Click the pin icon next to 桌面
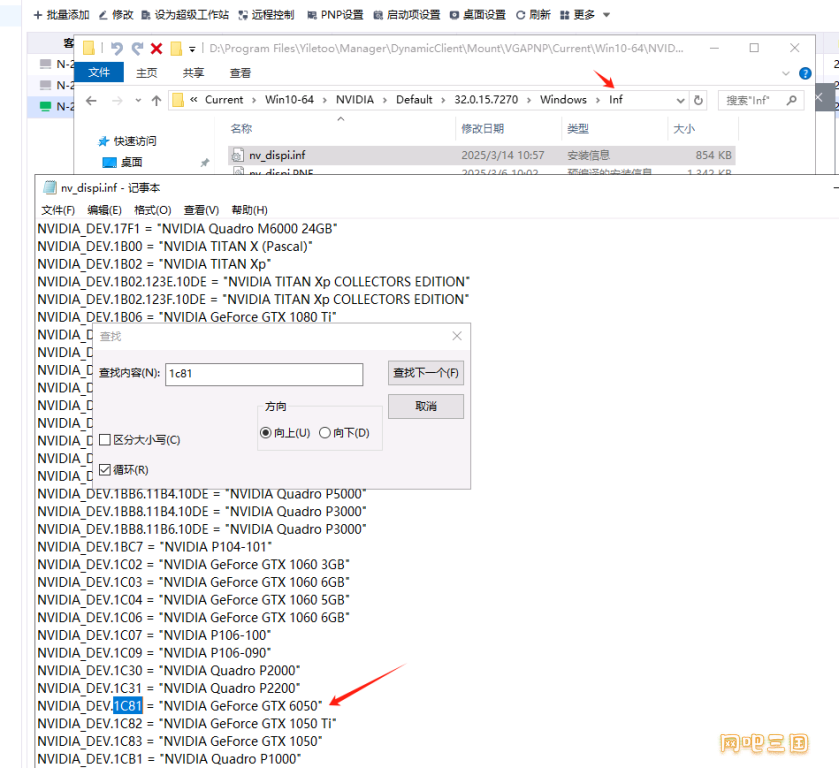Viewport: 839px width, 768px height. 204,163
